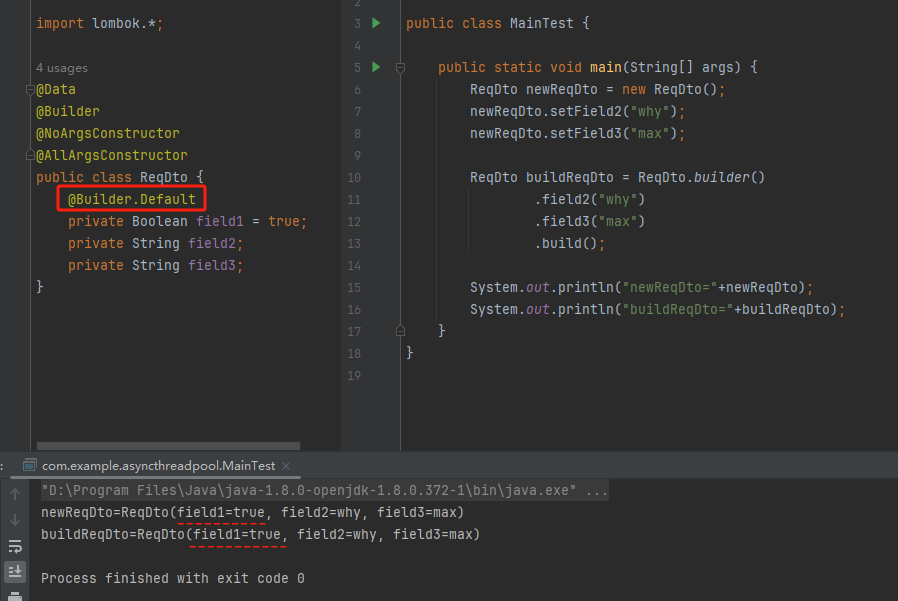Click the "private String field3;" declaration
The image size is (898, 601).
tap(155, 265)
